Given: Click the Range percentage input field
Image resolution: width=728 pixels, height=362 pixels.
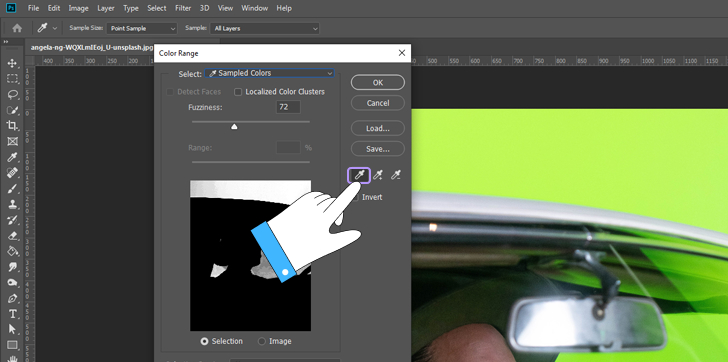Looking at the screenshot, I should tap(288, 148).
